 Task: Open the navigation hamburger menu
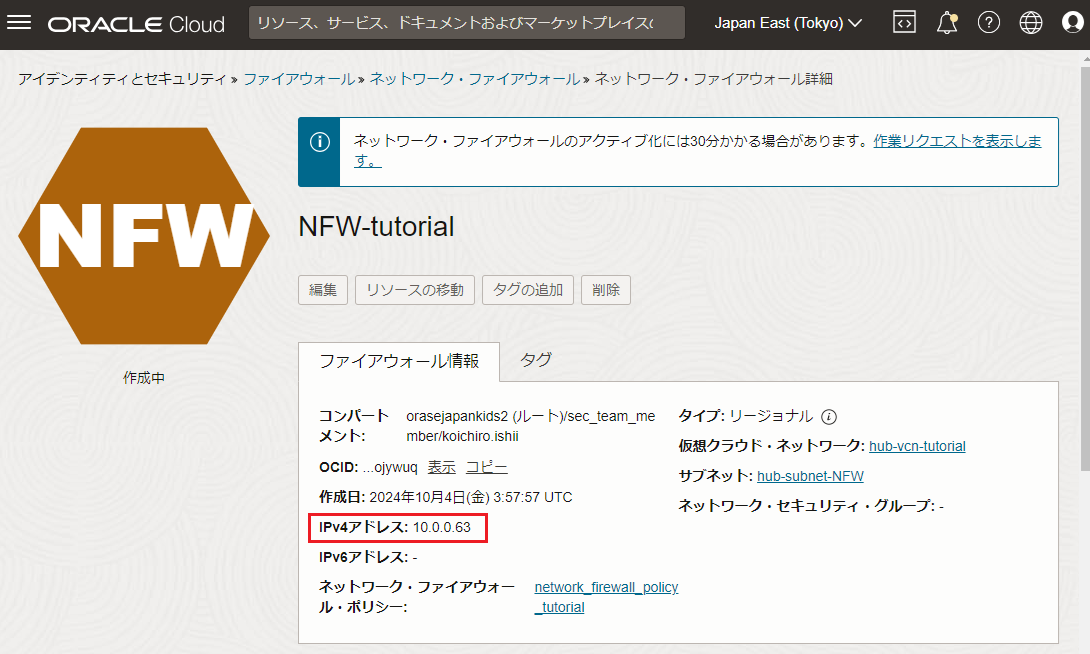coord(20,22)
